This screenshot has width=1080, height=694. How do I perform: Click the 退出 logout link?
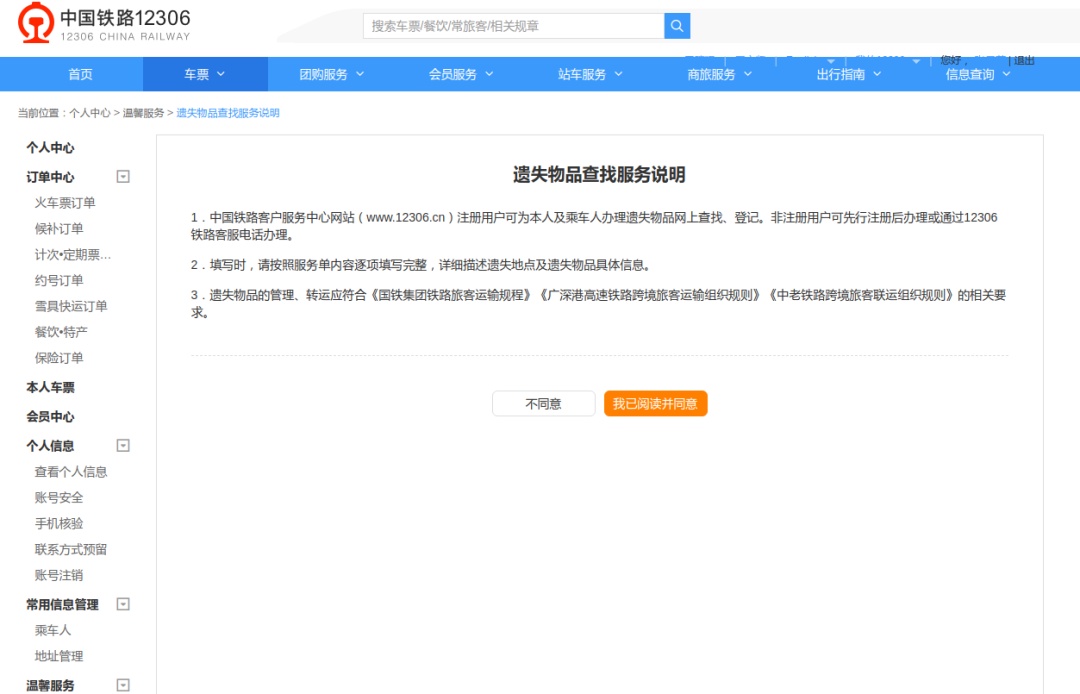coord(1024,61)
